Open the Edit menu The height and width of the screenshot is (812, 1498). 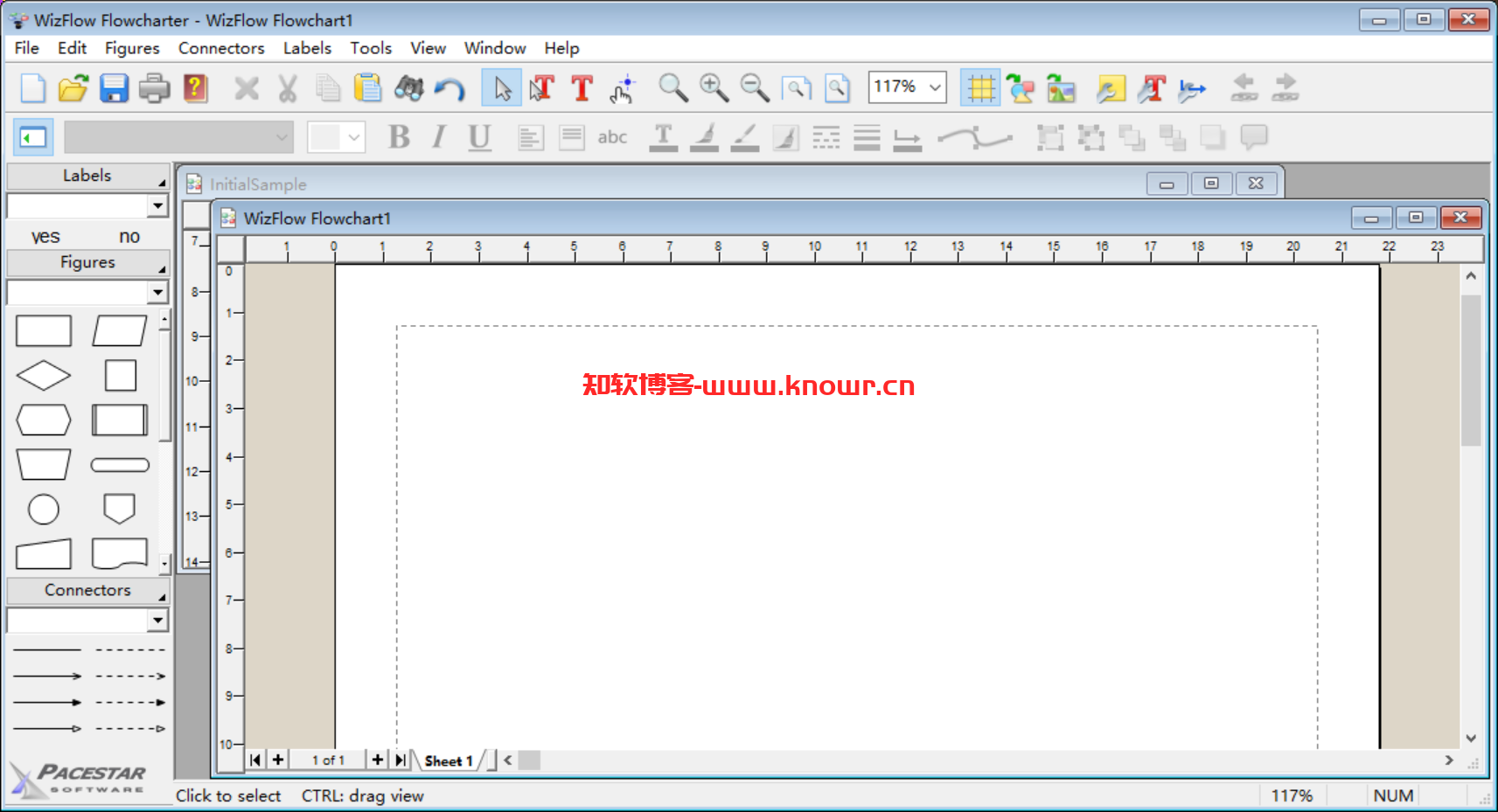tap(72, 48)
